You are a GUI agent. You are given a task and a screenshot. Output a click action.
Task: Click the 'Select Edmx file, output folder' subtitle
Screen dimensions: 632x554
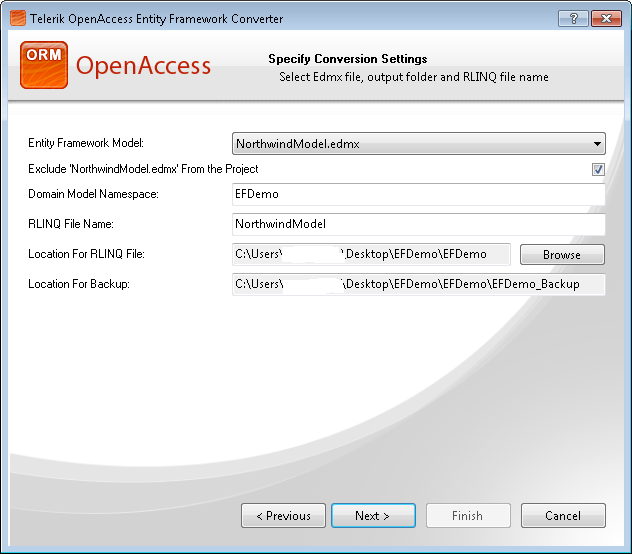click(414, 77)
